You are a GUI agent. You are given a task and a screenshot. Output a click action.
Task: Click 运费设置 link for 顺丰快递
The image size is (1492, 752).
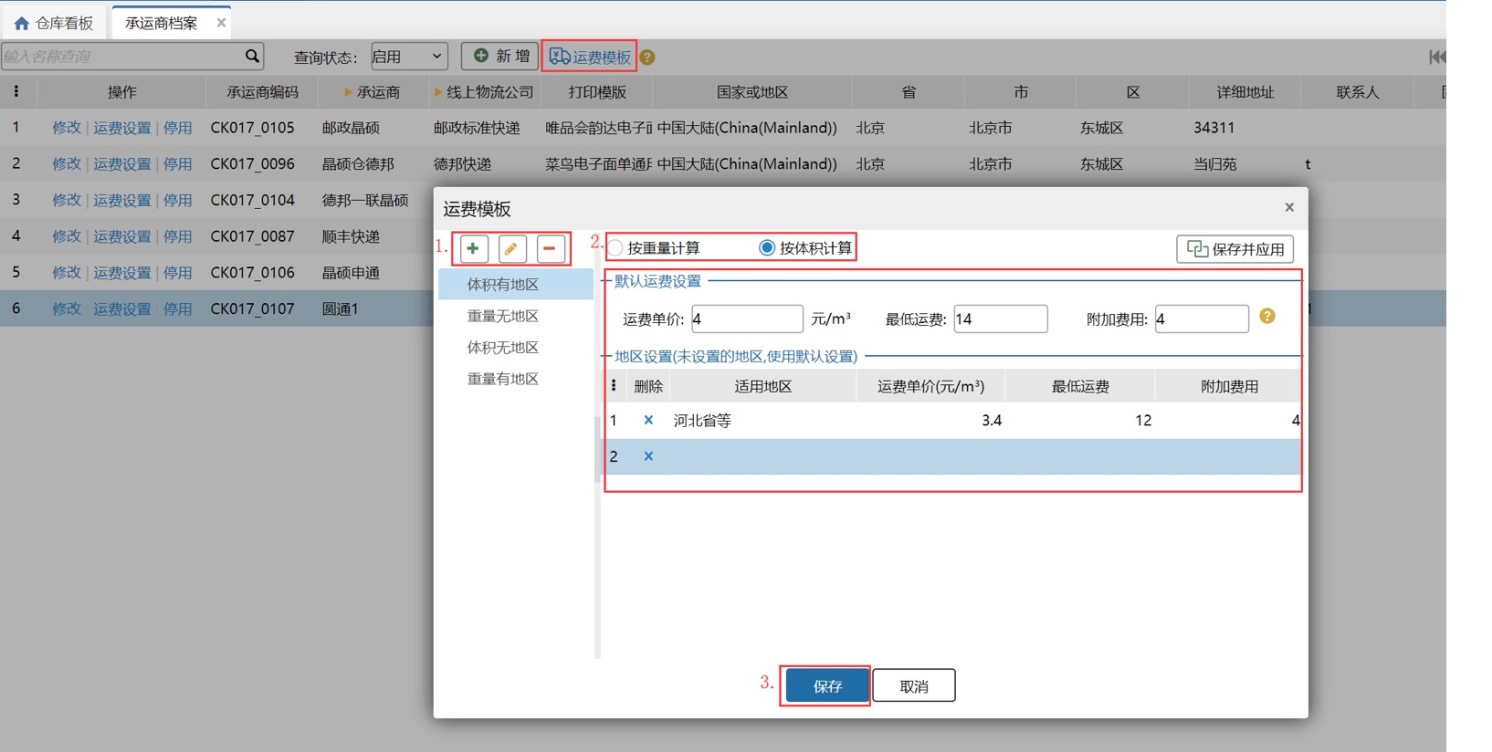(122, 236)
